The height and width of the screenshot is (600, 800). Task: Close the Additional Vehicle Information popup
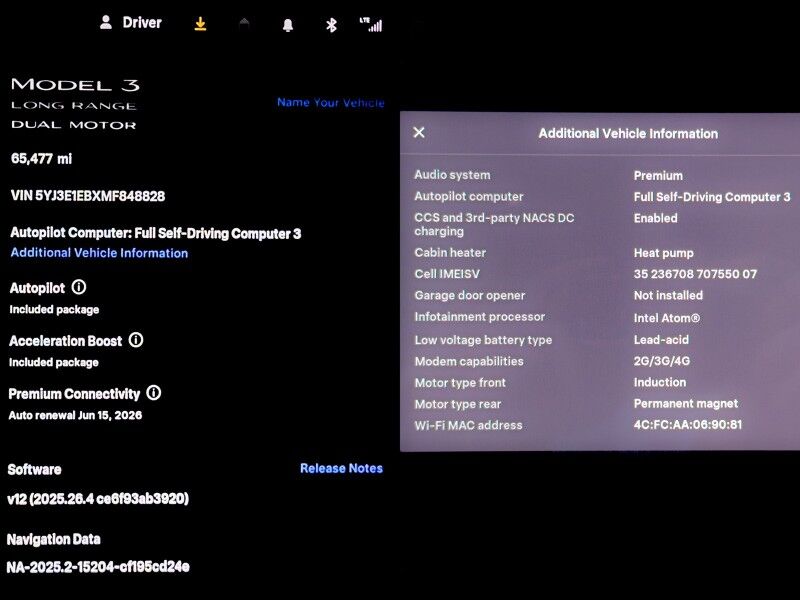[x=419, y=133]
